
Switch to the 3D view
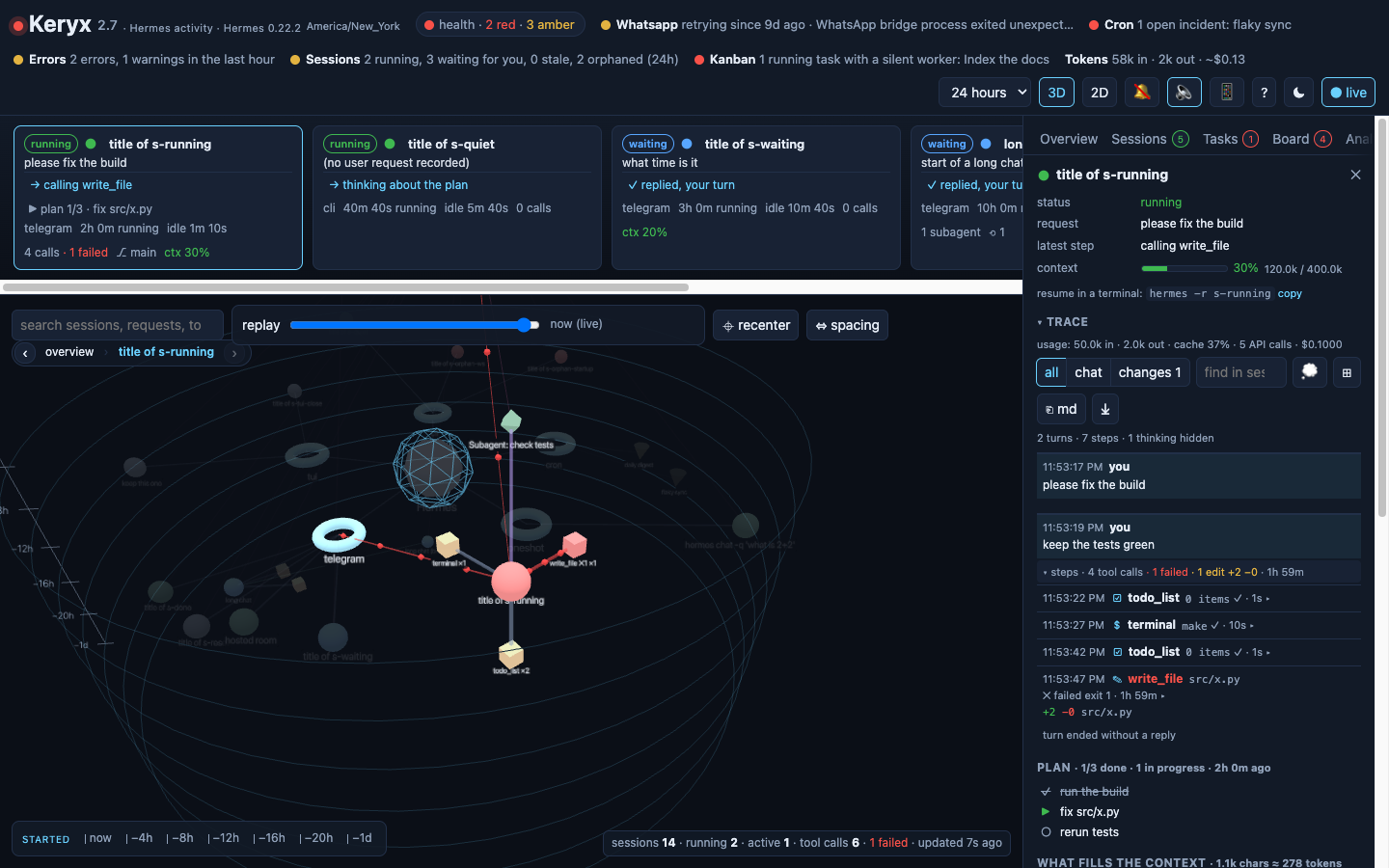[1056, 93]
